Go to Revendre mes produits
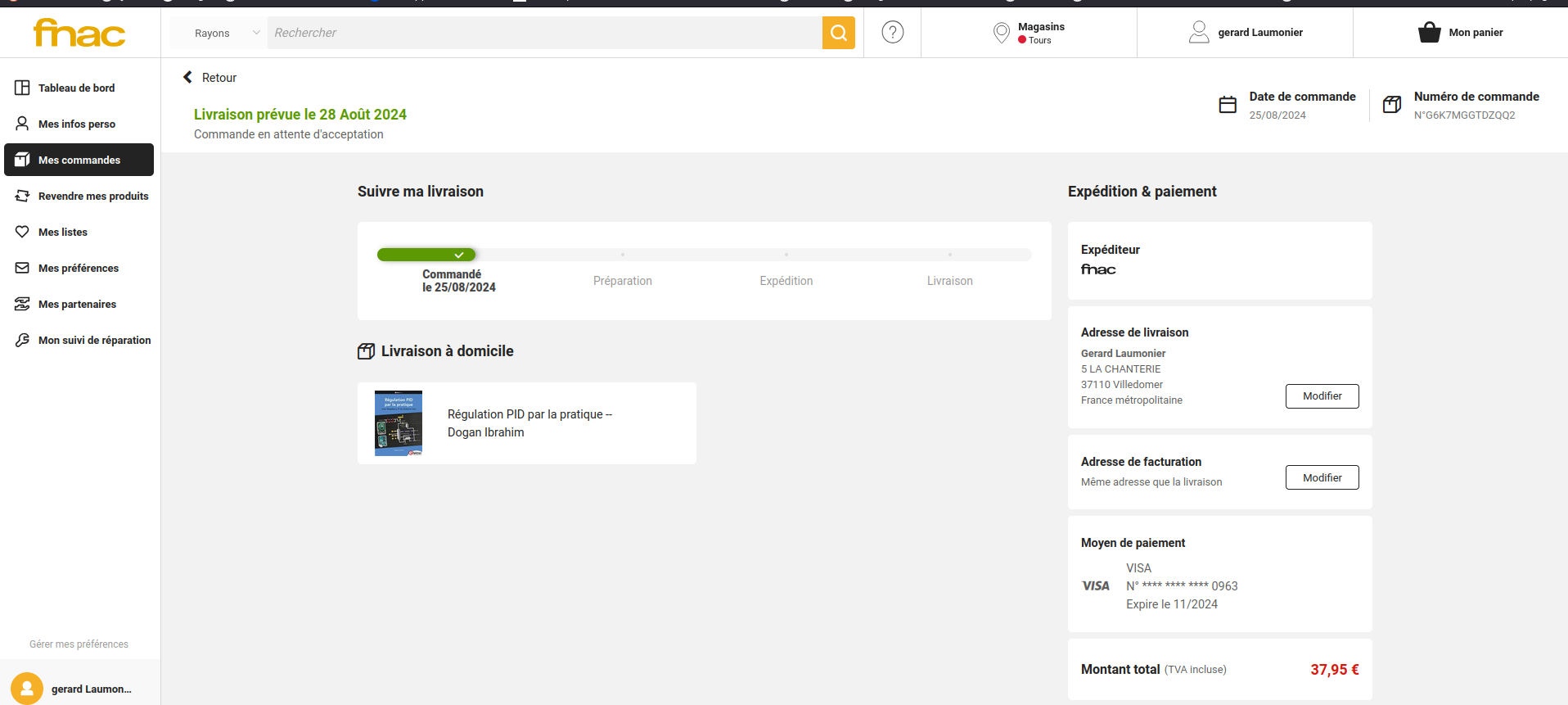The width and height of the screenshot is (1568, 705). [x=92, y=196]
